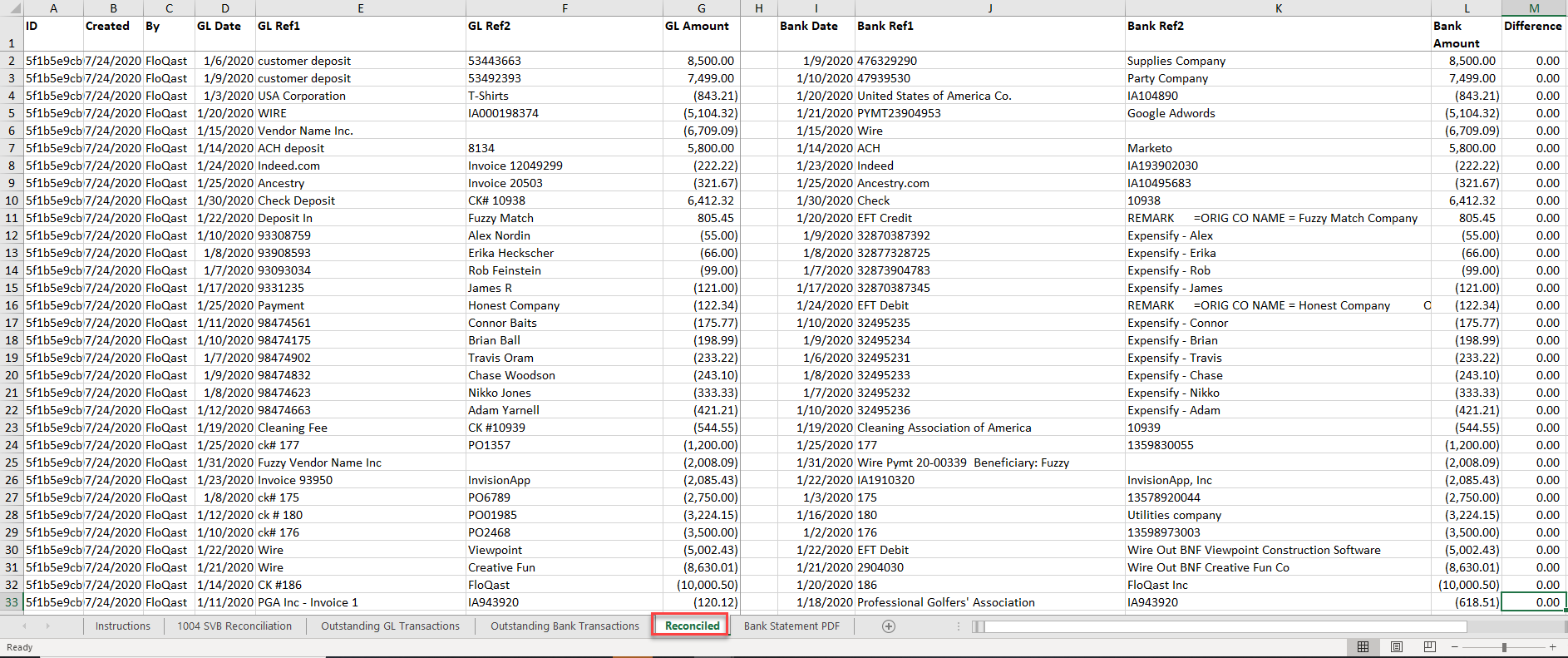
Task: Select cell 'PYMT23904953'
Action: pos(990,113)
